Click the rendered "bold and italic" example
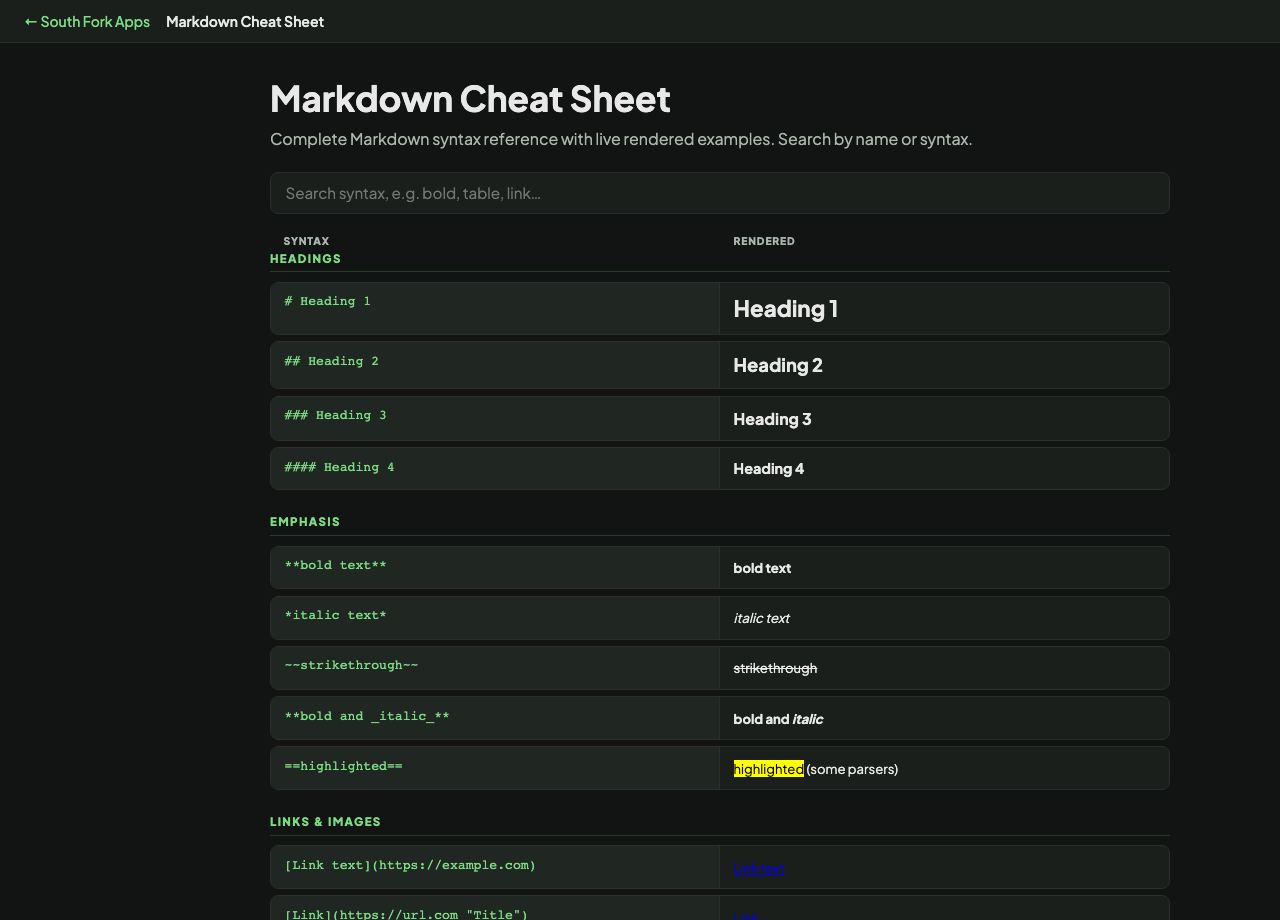 (778, 719)
